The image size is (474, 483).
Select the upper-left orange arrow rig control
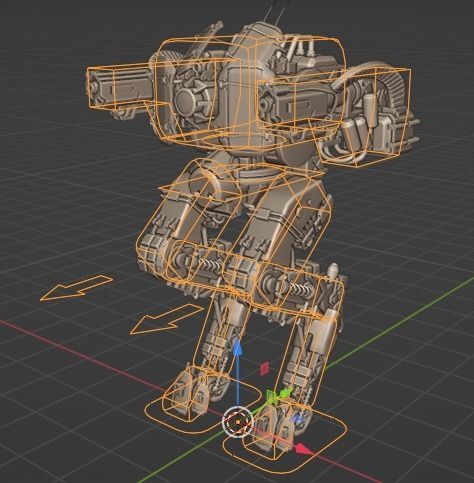pos(76,288)
